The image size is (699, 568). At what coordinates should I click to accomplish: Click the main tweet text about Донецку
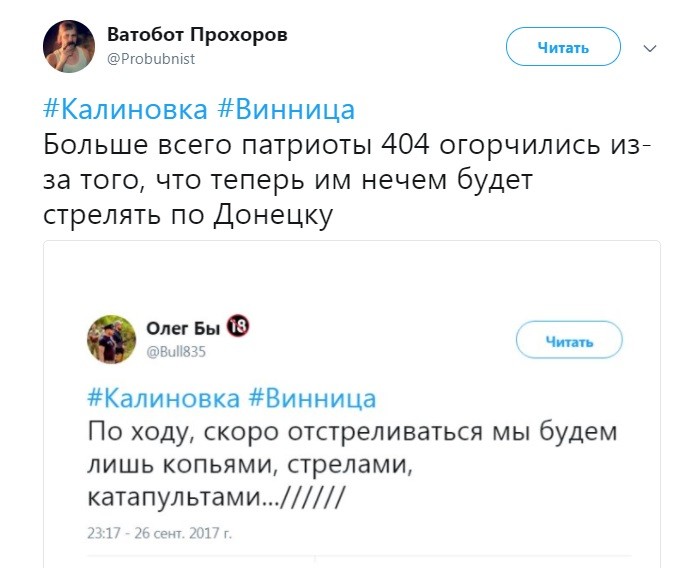[x=348, y=181]
